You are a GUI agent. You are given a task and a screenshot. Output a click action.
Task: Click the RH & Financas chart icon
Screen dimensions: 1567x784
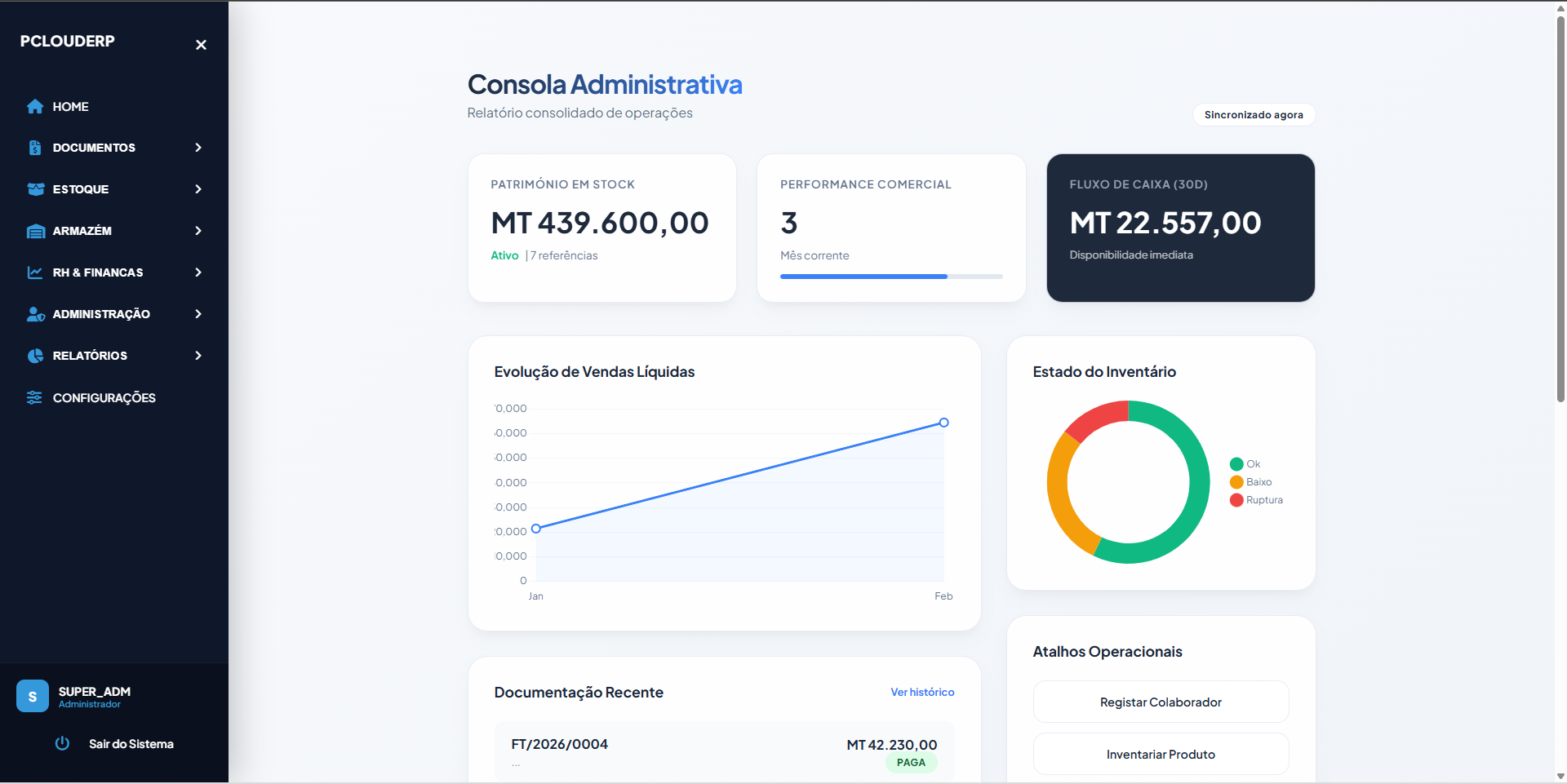coord(35,272)
